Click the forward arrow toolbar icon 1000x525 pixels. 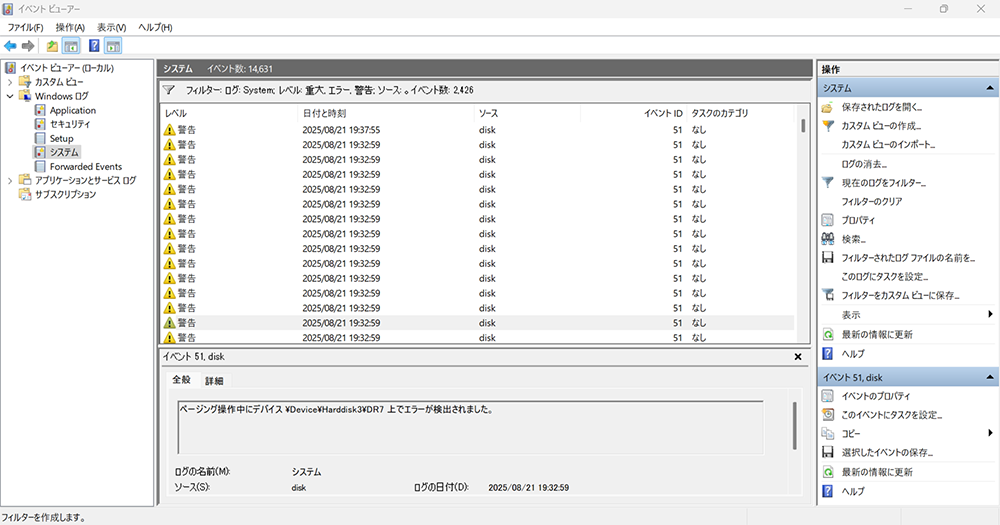point(28,46)
